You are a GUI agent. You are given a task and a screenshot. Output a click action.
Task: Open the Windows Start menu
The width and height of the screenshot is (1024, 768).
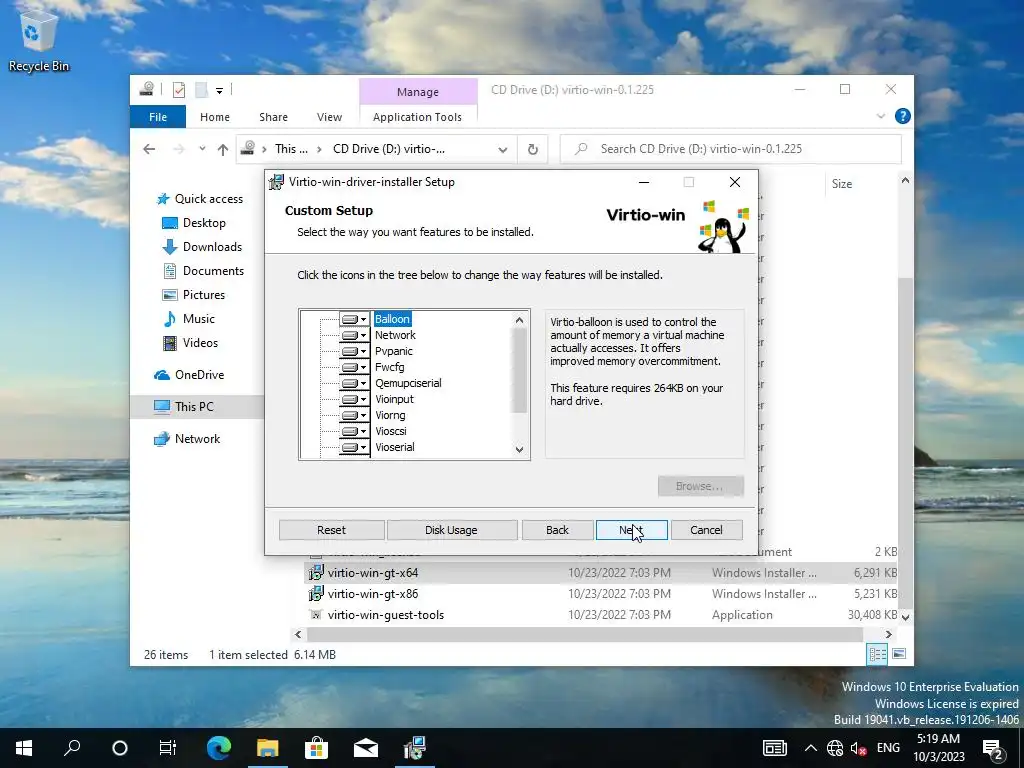[24, 748]
